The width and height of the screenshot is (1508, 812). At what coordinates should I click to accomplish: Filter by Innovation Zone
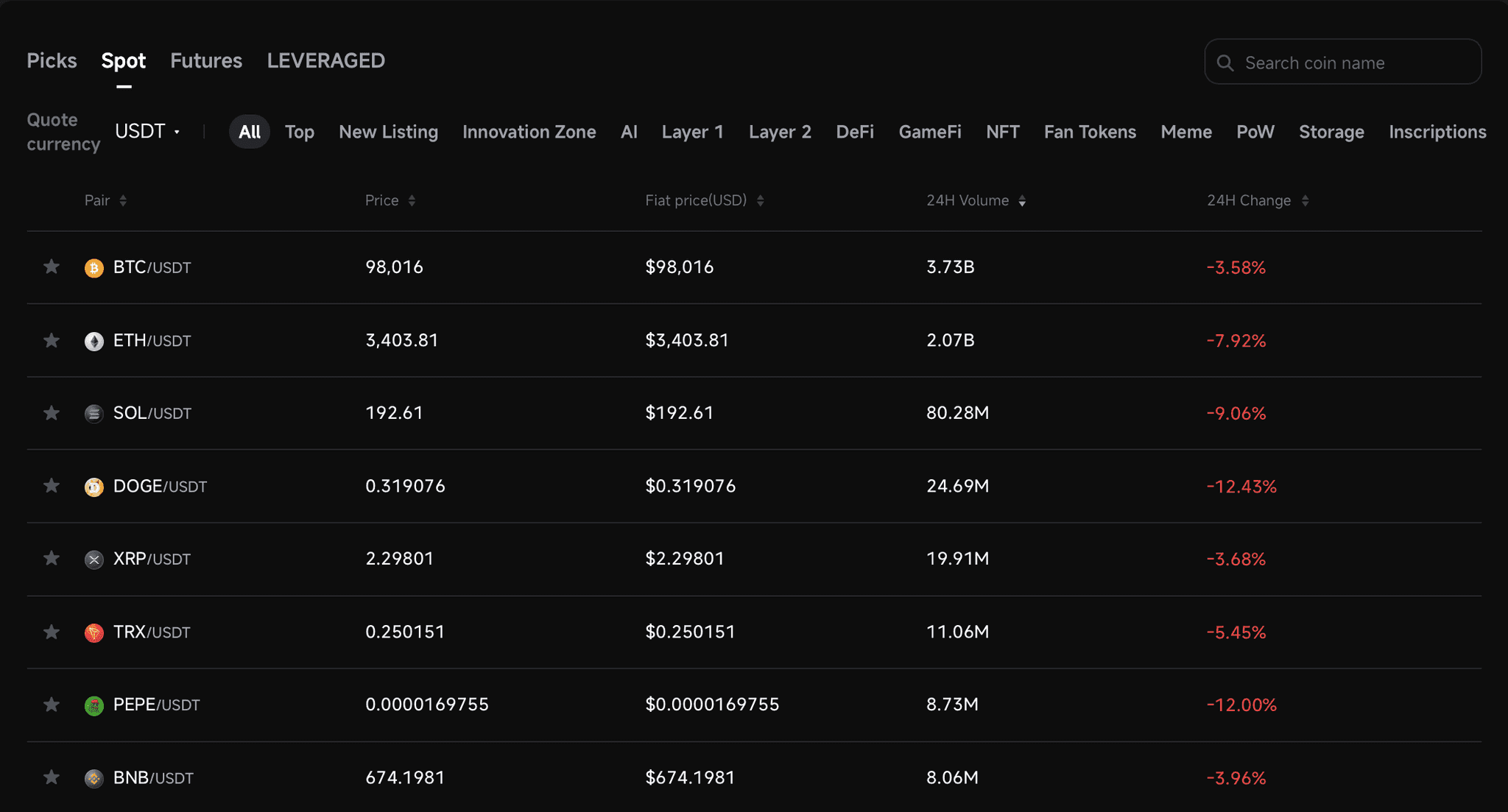click(529, 132)
